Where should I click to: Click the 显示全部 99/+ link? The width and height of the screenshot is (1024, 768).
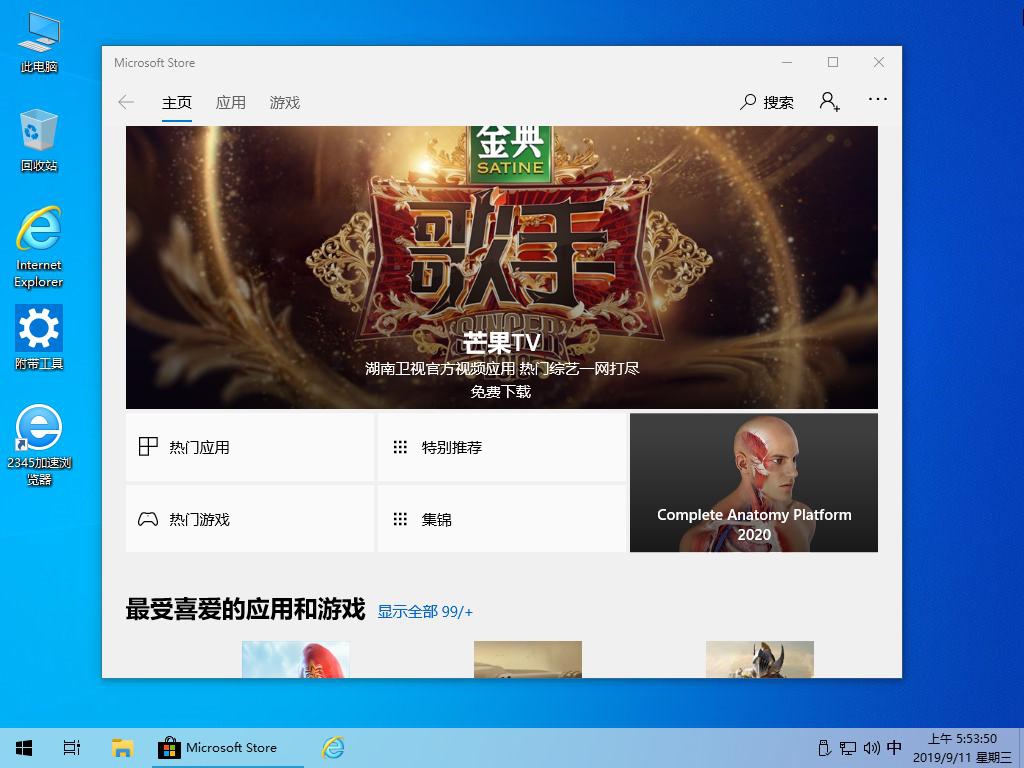tap(425, 612)
